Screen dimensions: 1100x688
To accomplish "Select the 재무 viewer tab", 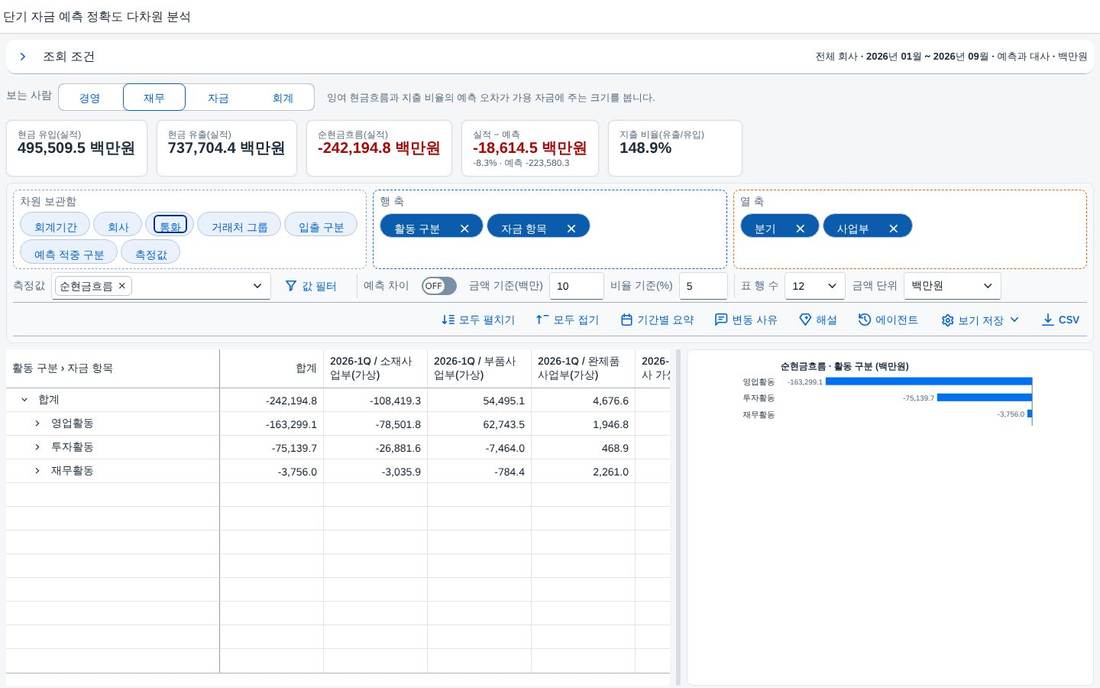I will (x=154, y=97).
